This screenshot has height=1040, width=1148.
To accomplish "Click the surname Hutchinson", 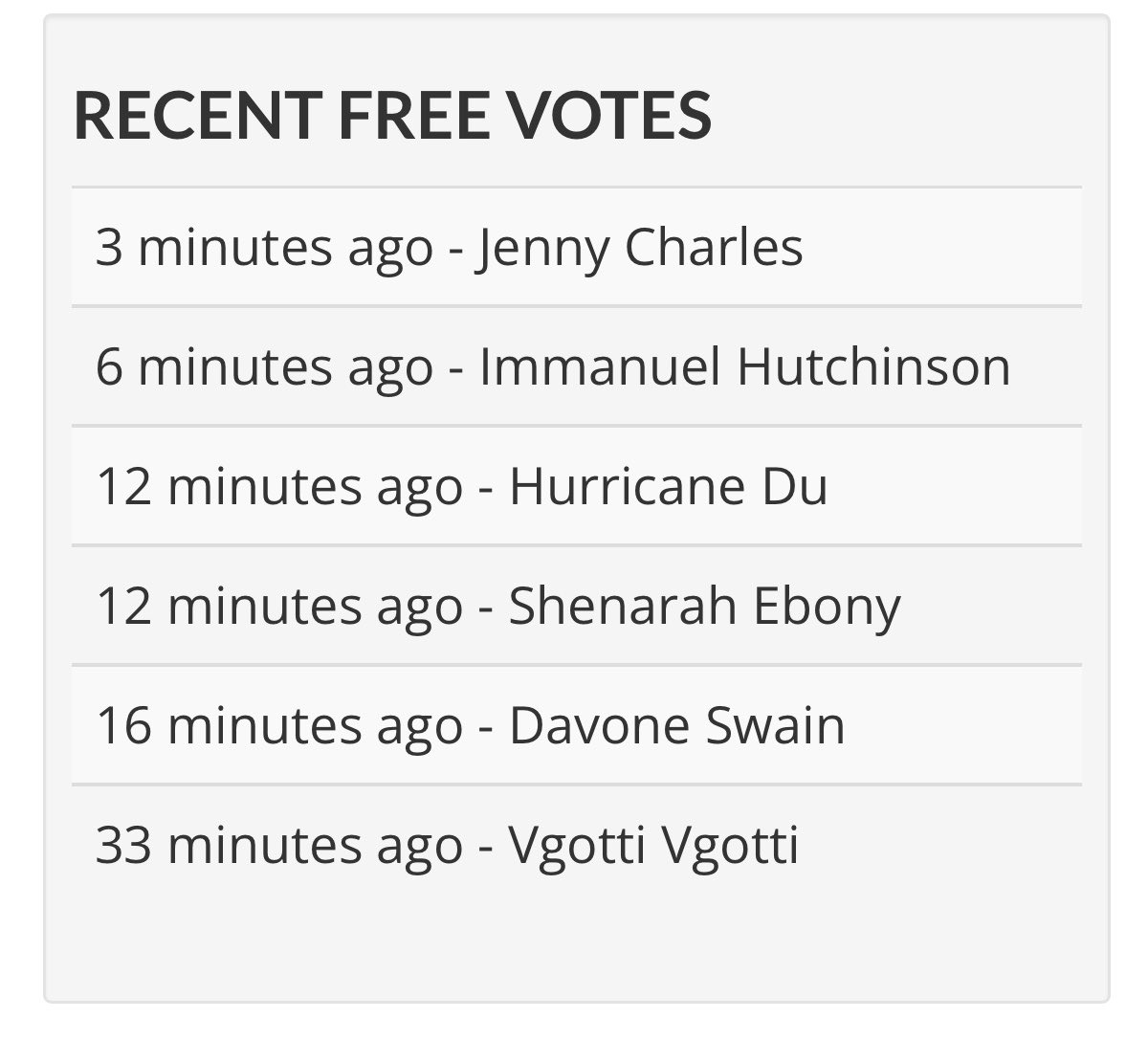I will (x=872, y=366).
